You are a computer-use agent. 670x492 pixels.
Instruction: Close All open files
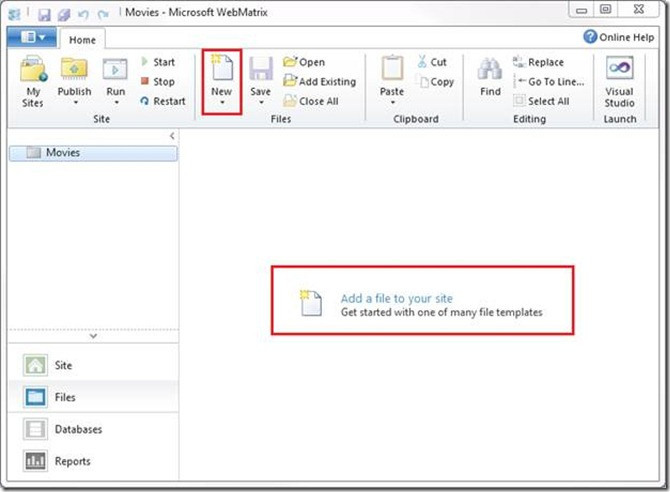(x=311, y=101)
